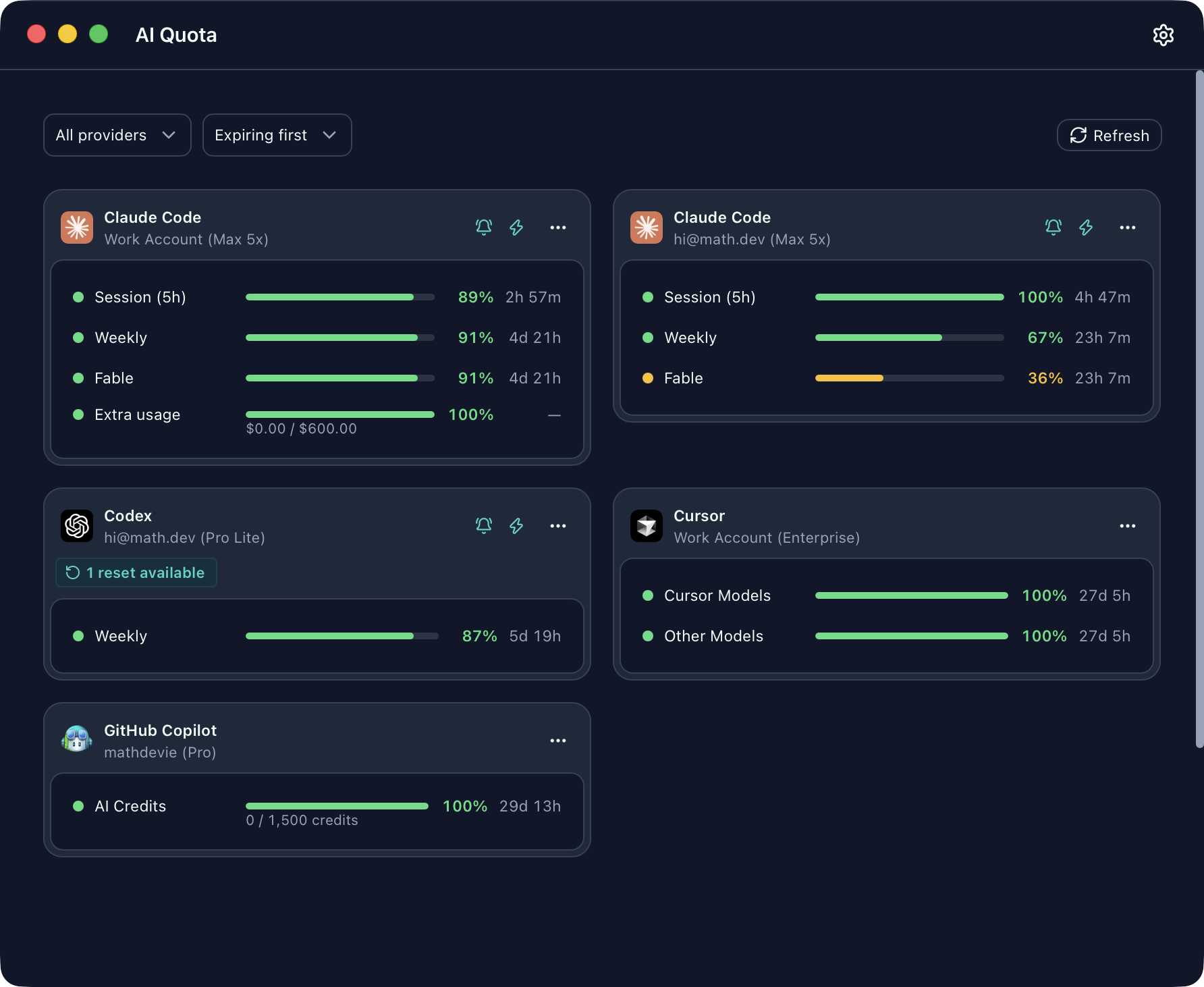Screen dimensions: 1204x987
Task: Click the 5d 19h remaining time
Action: click(x=535, y=636)
